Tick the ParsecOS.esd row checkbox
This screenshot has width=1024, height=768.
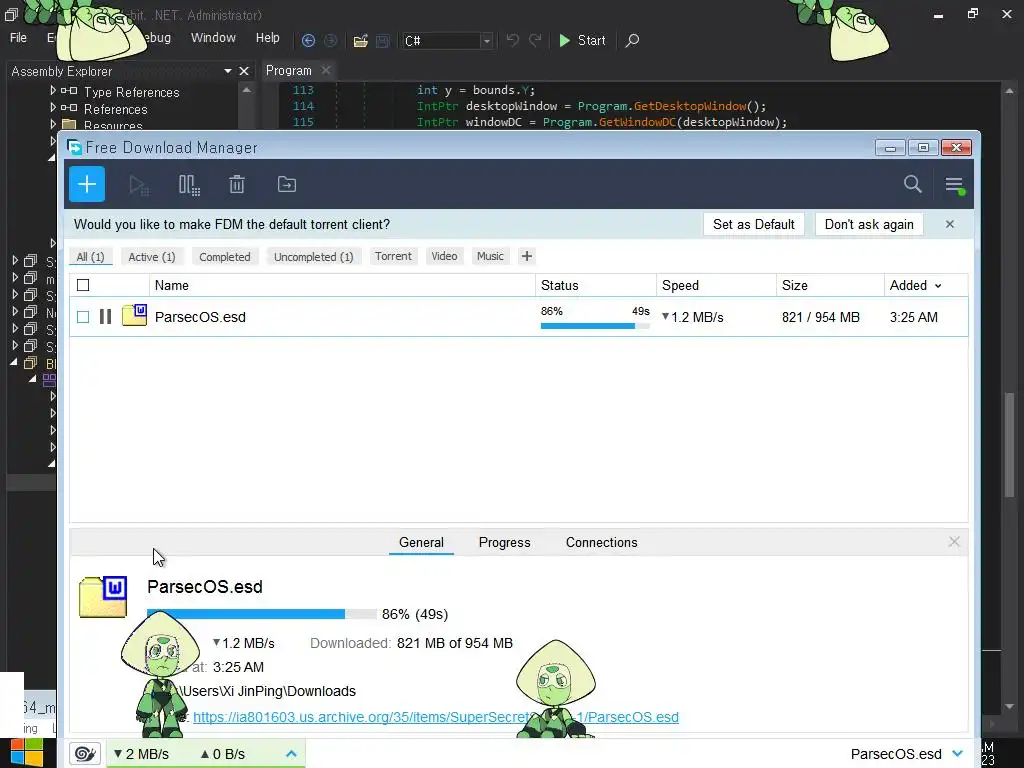[x=83, y=317]
